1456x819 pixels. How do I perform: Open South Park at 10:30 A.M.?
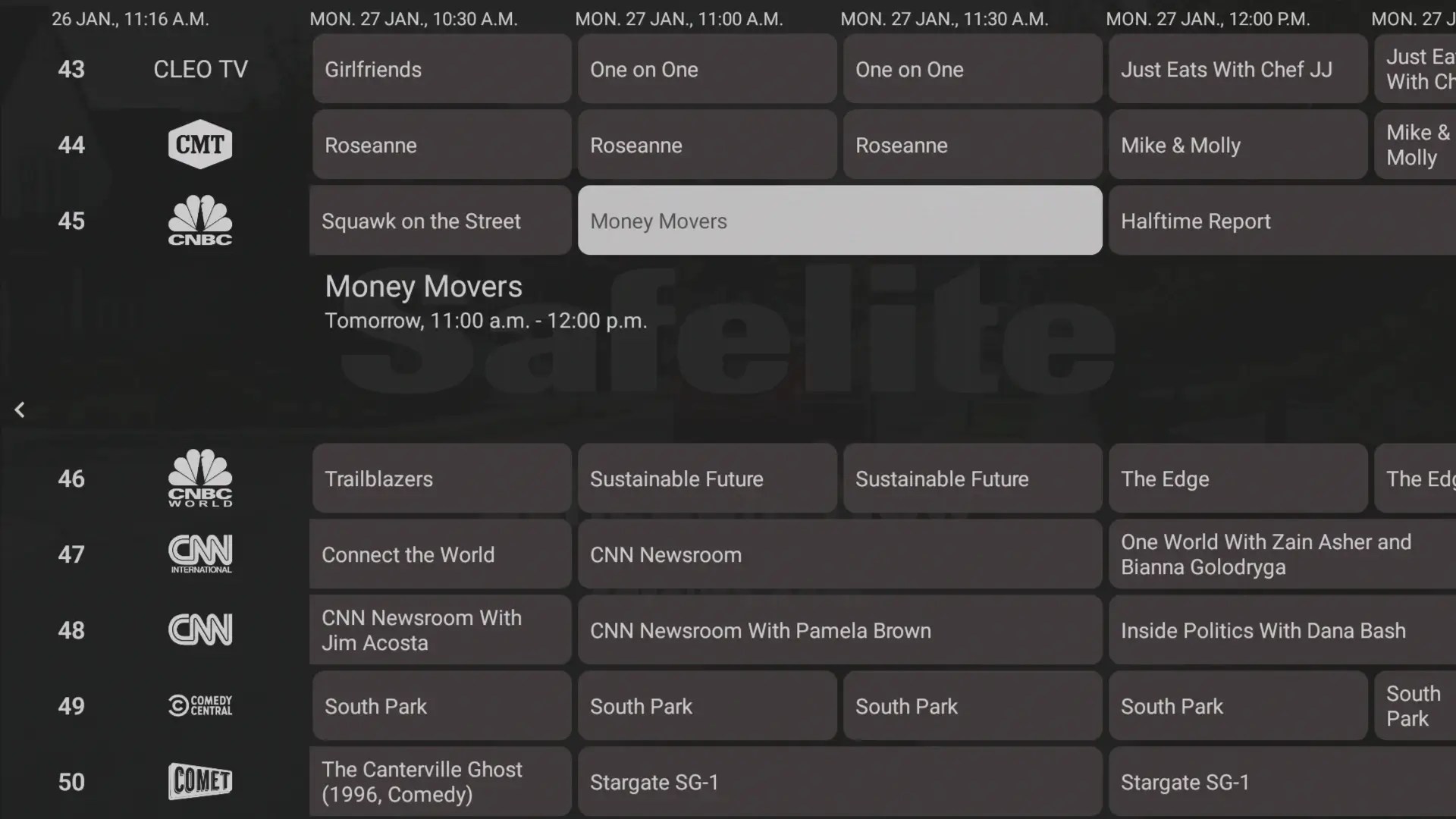(x=442, y=706)
